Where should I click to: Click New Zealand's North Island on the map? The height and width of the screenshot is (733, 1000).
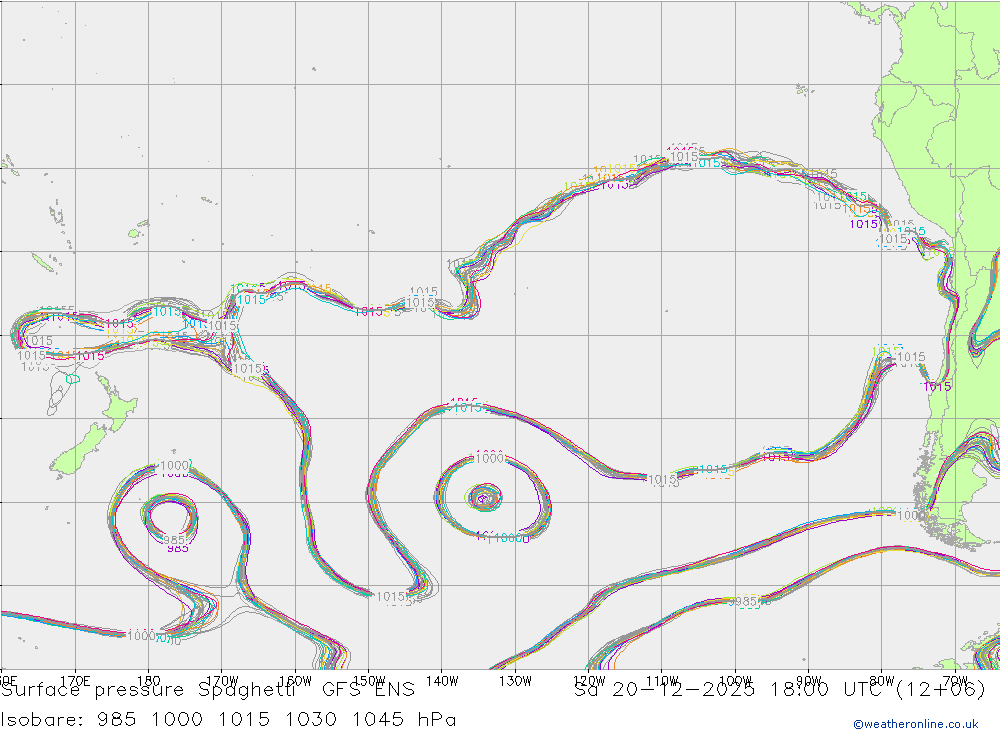117,402
